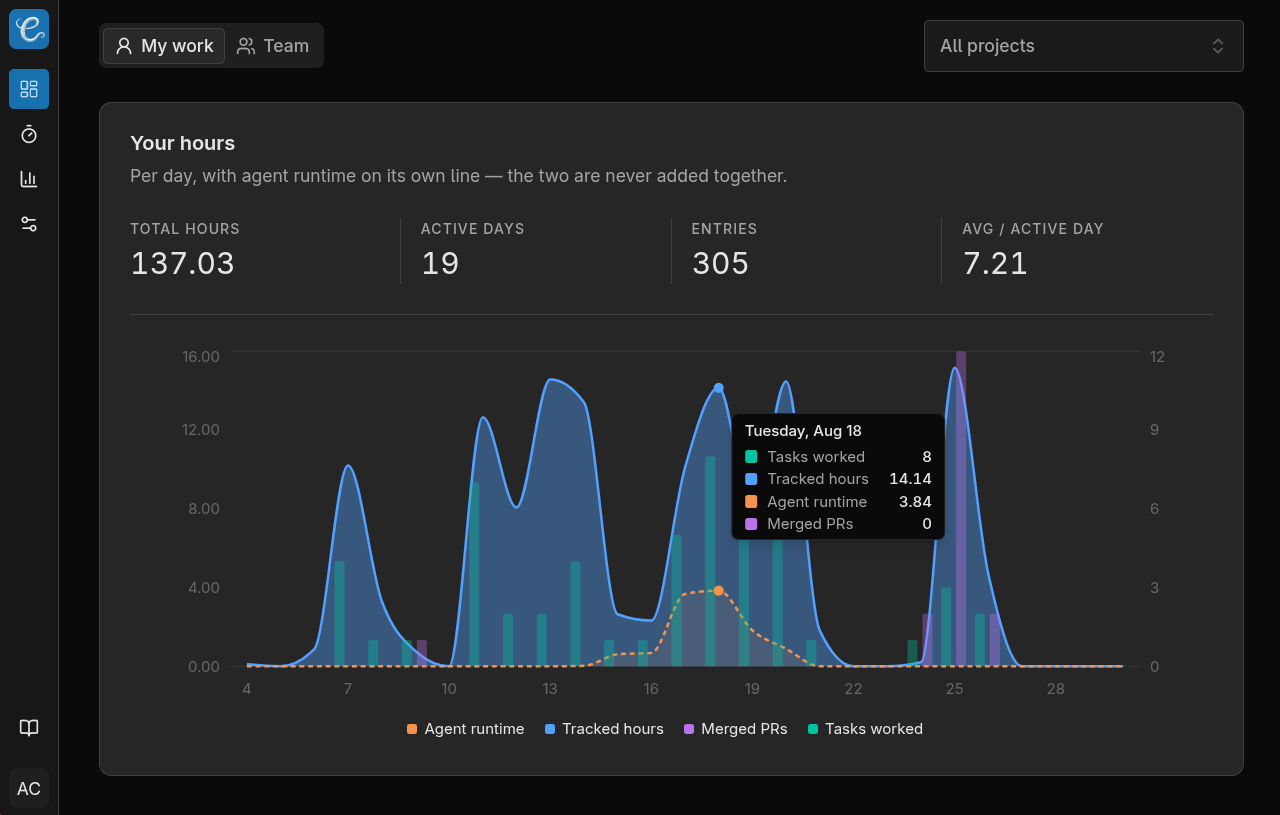Image resolution: width=1280 pixels, height=815 pixels.
Task: Open the book documentation icon
Action: (29, 728)
